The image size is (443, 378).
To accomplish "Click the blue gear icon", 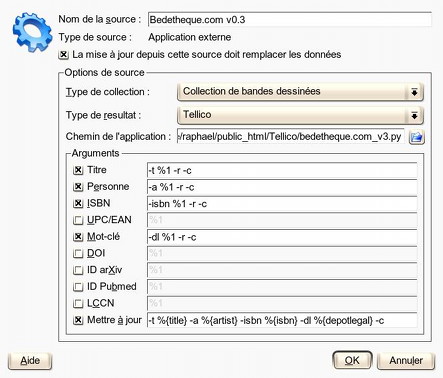I will coord(32,32).
